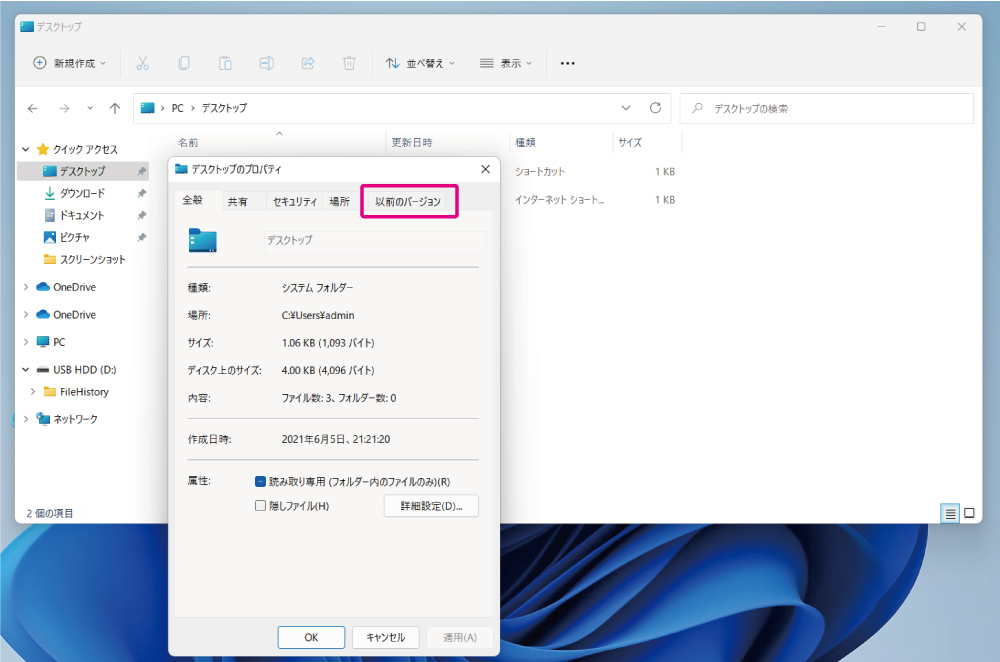Click the Refresh icon beside address bar
1000x662 pixels.
pyautogui.click(x=655, y=108)
